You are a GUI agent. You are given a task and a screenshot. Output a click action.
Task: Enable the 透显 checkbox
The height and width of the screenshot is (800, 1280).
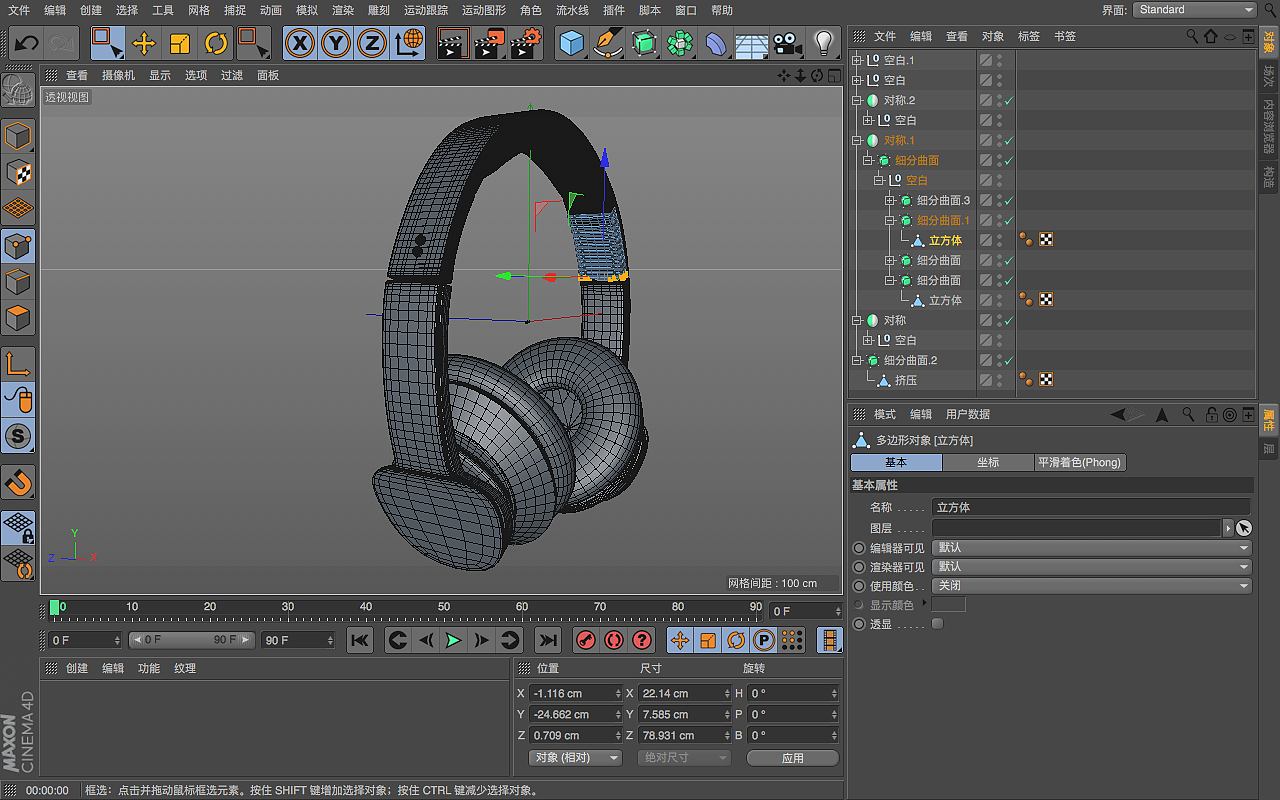pos(937,624)
